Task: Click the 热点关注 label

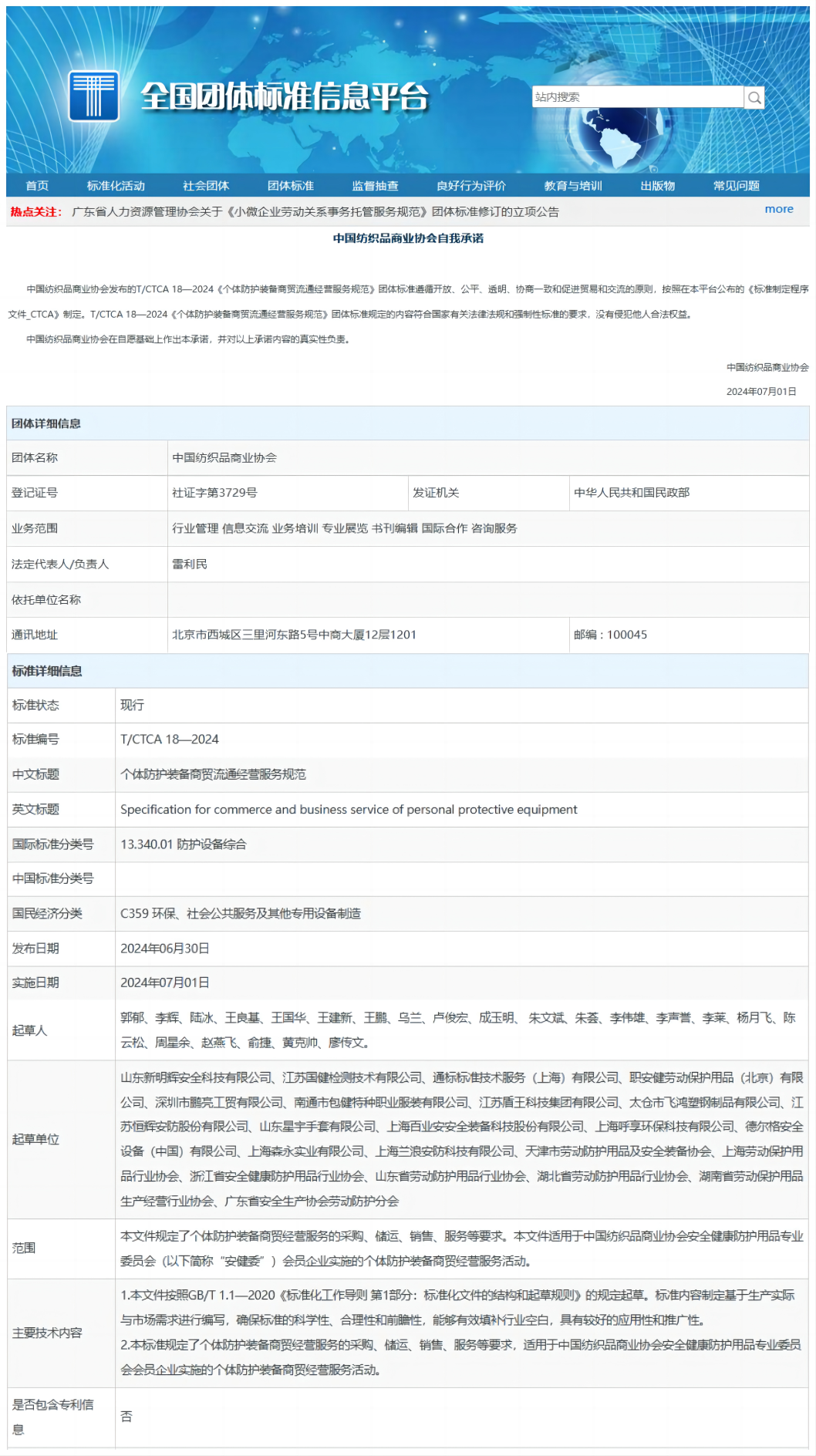Action: coord(35,212)
